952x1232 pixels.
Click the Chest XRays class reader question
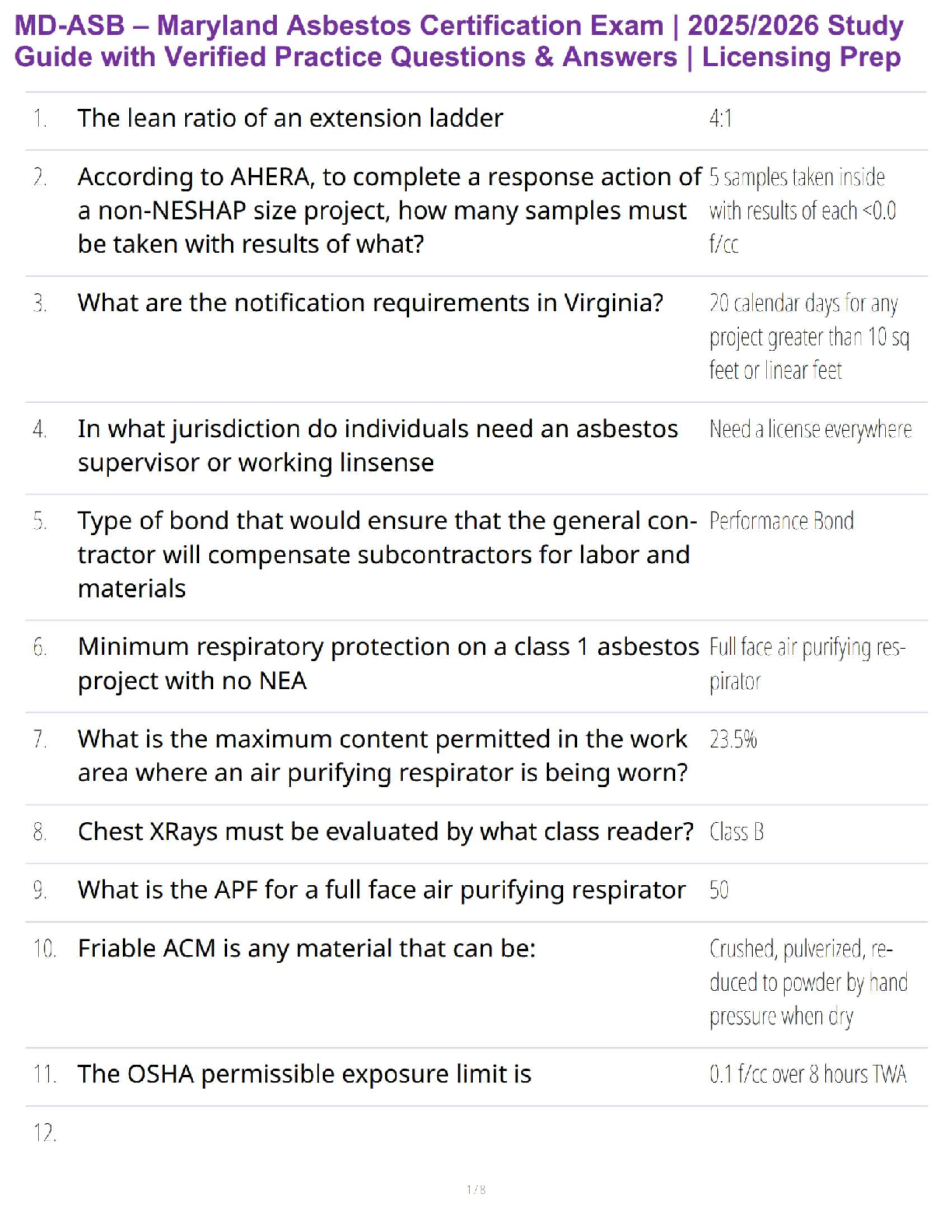(x=385, y=831)
